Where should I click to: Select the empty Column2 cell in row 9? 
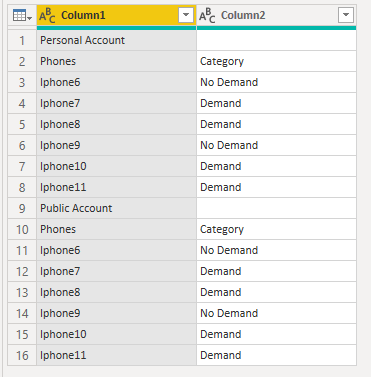pyautogui.click(x=276, y=208)
